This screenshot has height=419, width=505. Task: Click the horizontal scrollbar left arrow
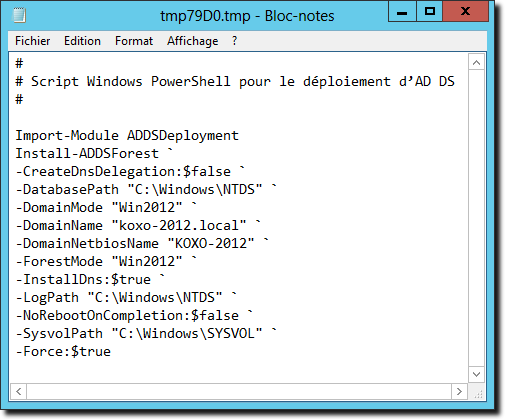pos(19,391)
